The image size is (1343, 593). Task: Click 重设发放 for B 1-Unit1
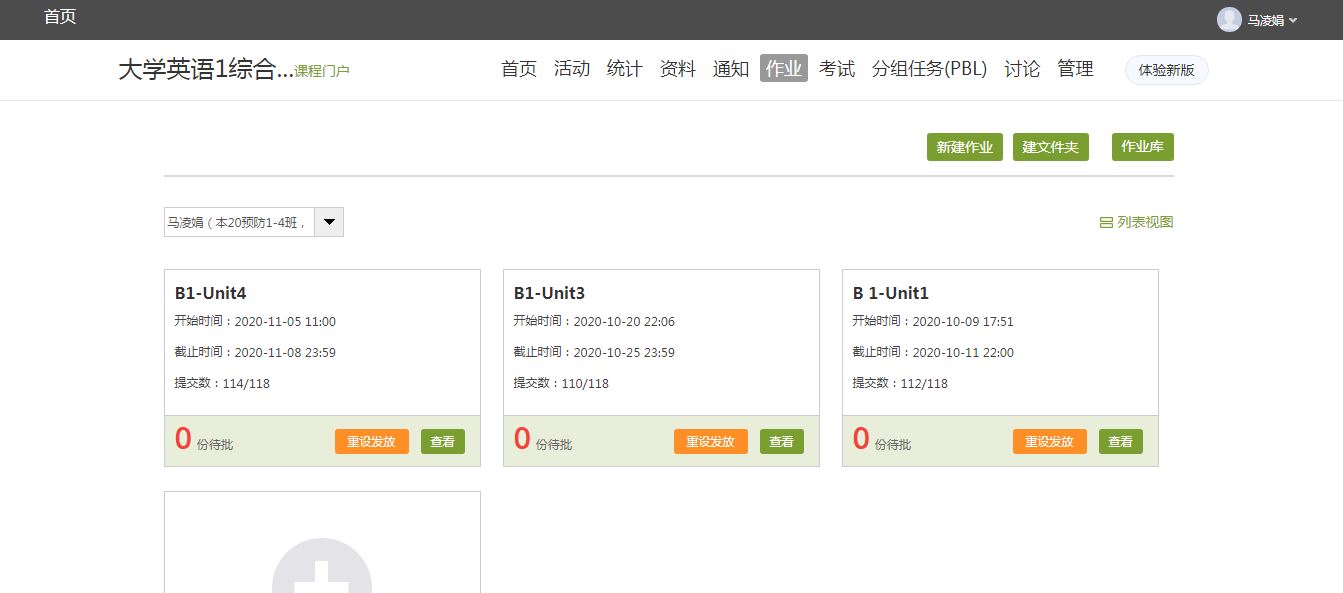(1050, 442)
